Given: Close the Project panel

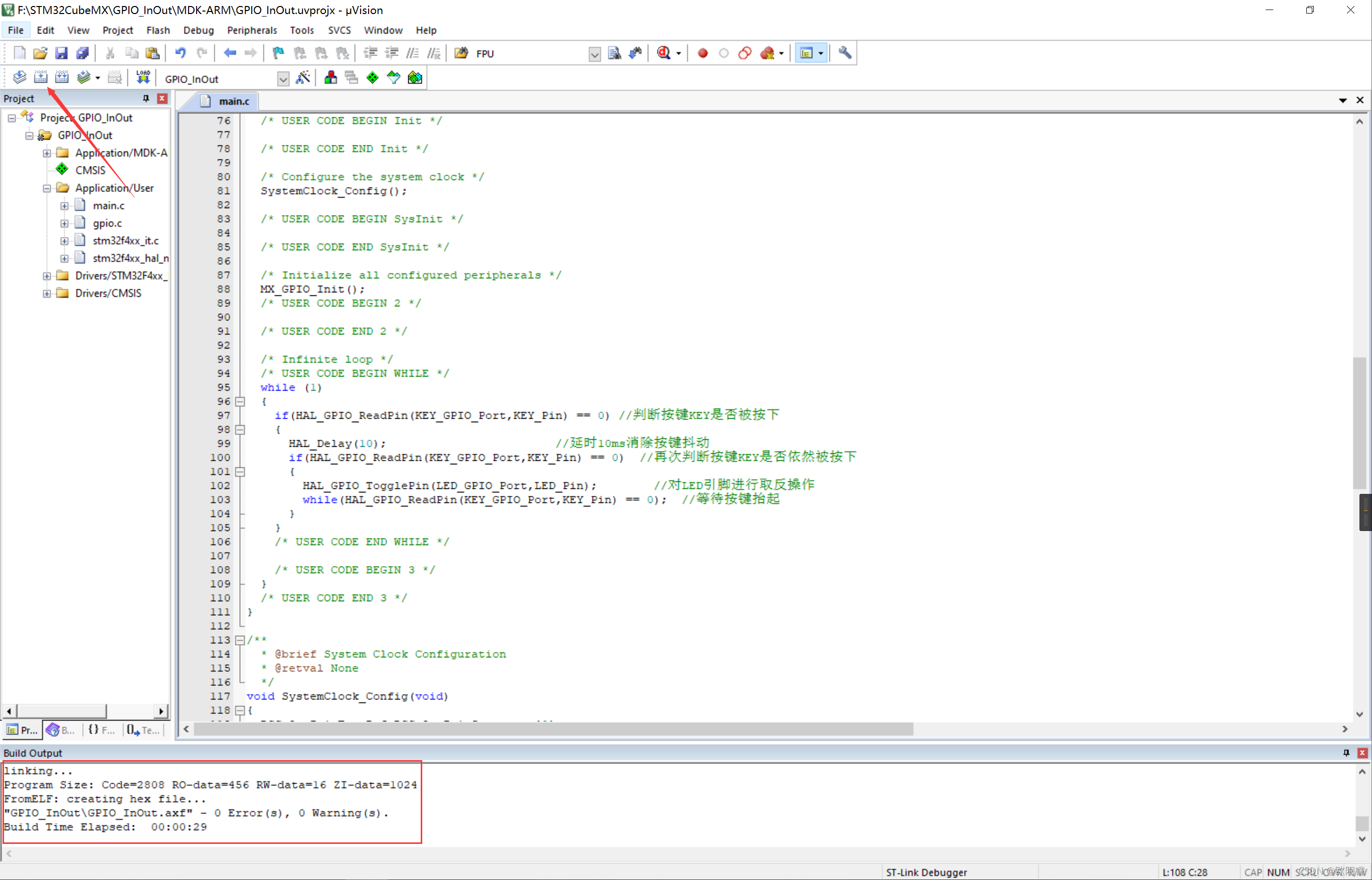Looking at the screenshot, I should (x=162, y=99).
